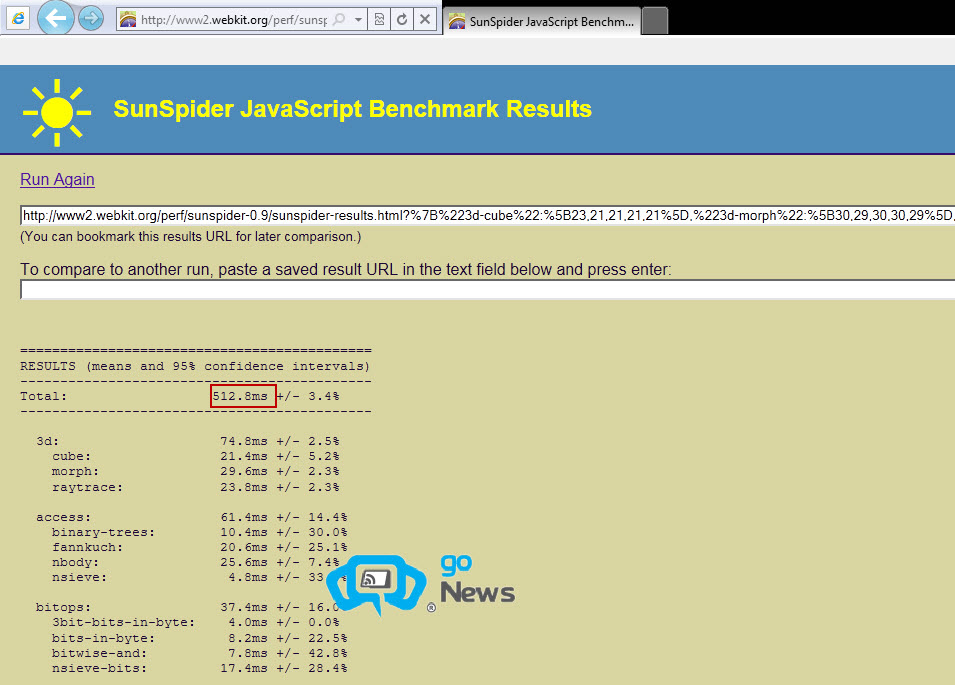This screenshot has height=685, width=955.
Task: Open the address bar autocomplete dropdown arrow
Action: coord(359,19)
